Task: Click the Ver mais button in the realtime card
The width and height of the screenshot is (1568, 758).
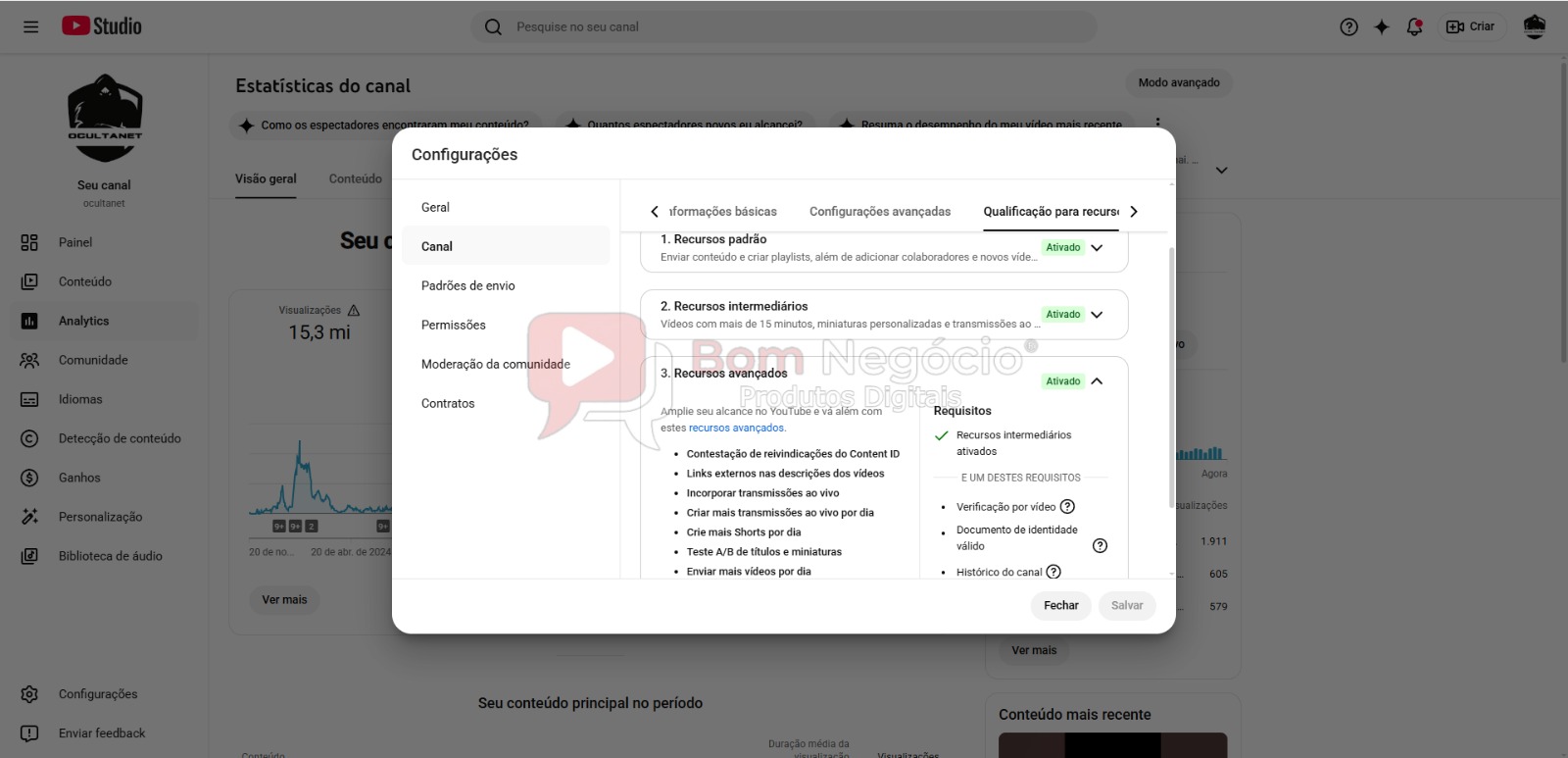Action: pyautogui.click(x=1034, y=650)
